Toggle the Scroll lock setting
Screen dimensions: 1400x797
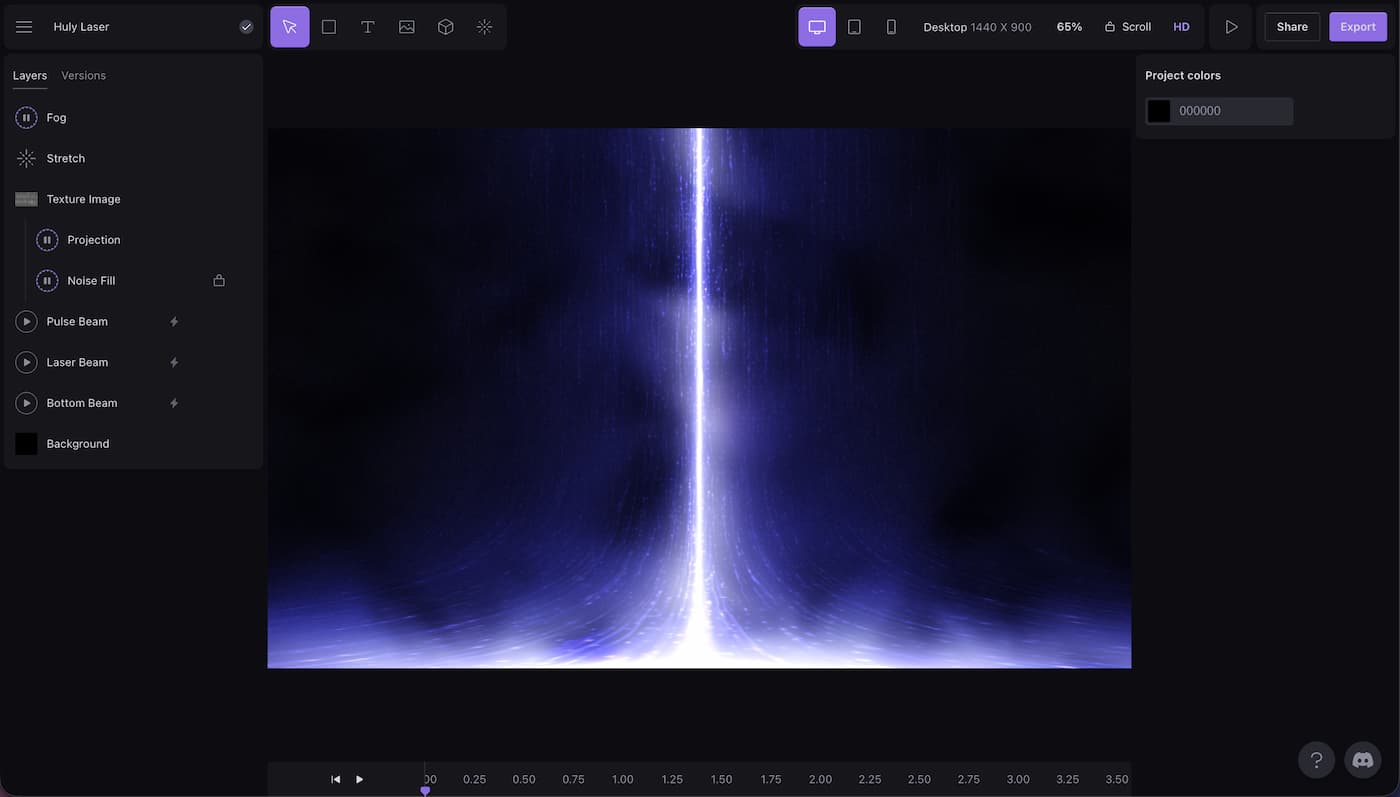pos(1128,27)
